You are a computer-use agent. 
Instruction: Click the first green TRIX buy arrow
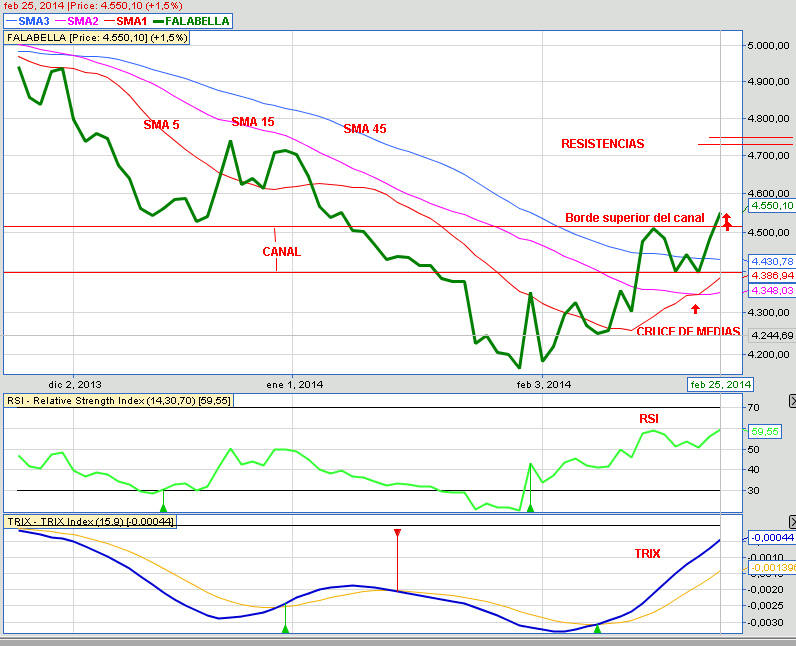point(285,628)
